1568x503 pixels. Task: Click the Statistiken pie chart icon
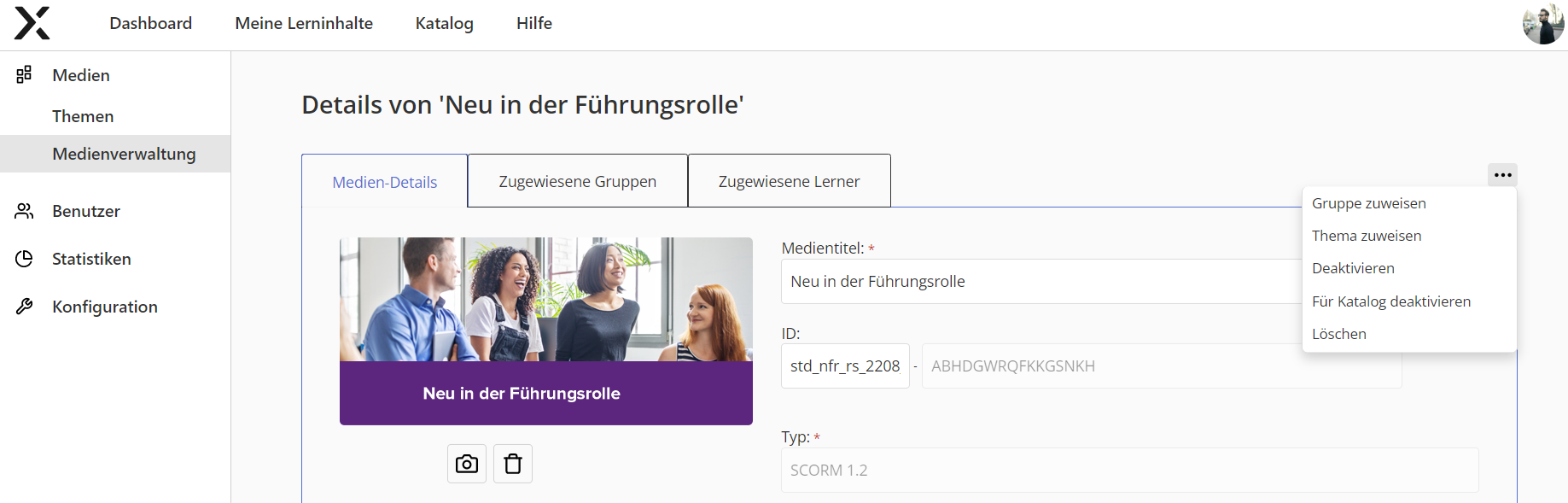(x=24, y=259)
